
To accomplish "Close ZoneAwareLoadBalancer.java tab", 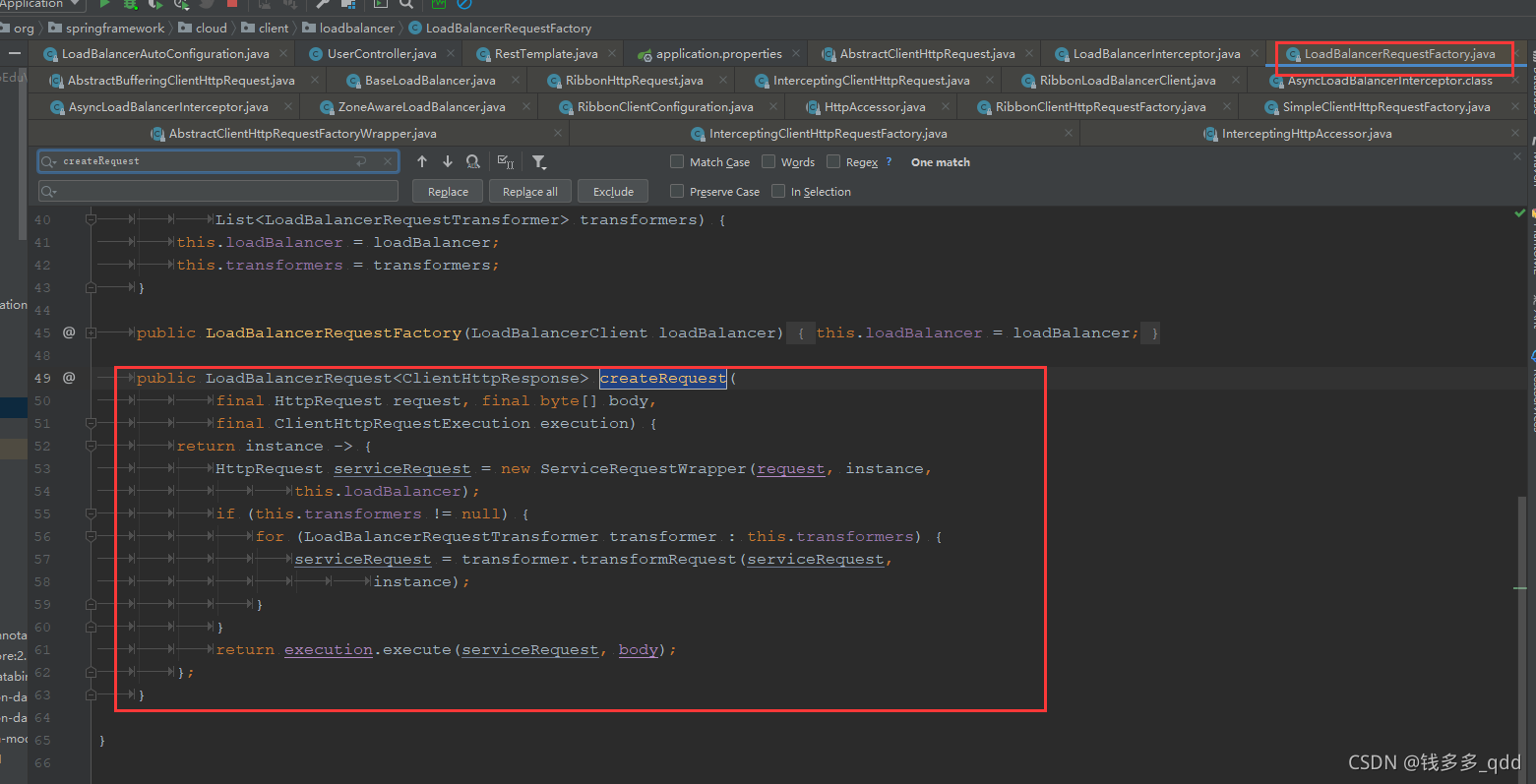I will point(526,107).
